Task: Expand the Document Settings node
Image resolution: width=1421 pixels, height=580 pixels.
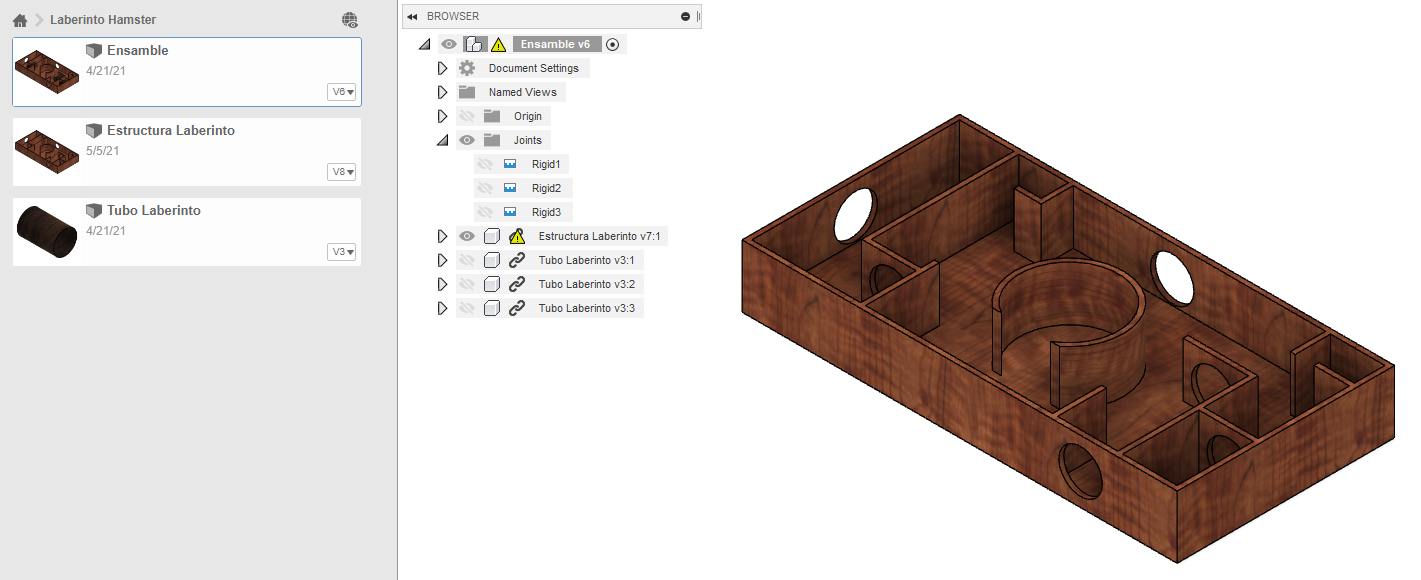Action: tap(442, 68)
